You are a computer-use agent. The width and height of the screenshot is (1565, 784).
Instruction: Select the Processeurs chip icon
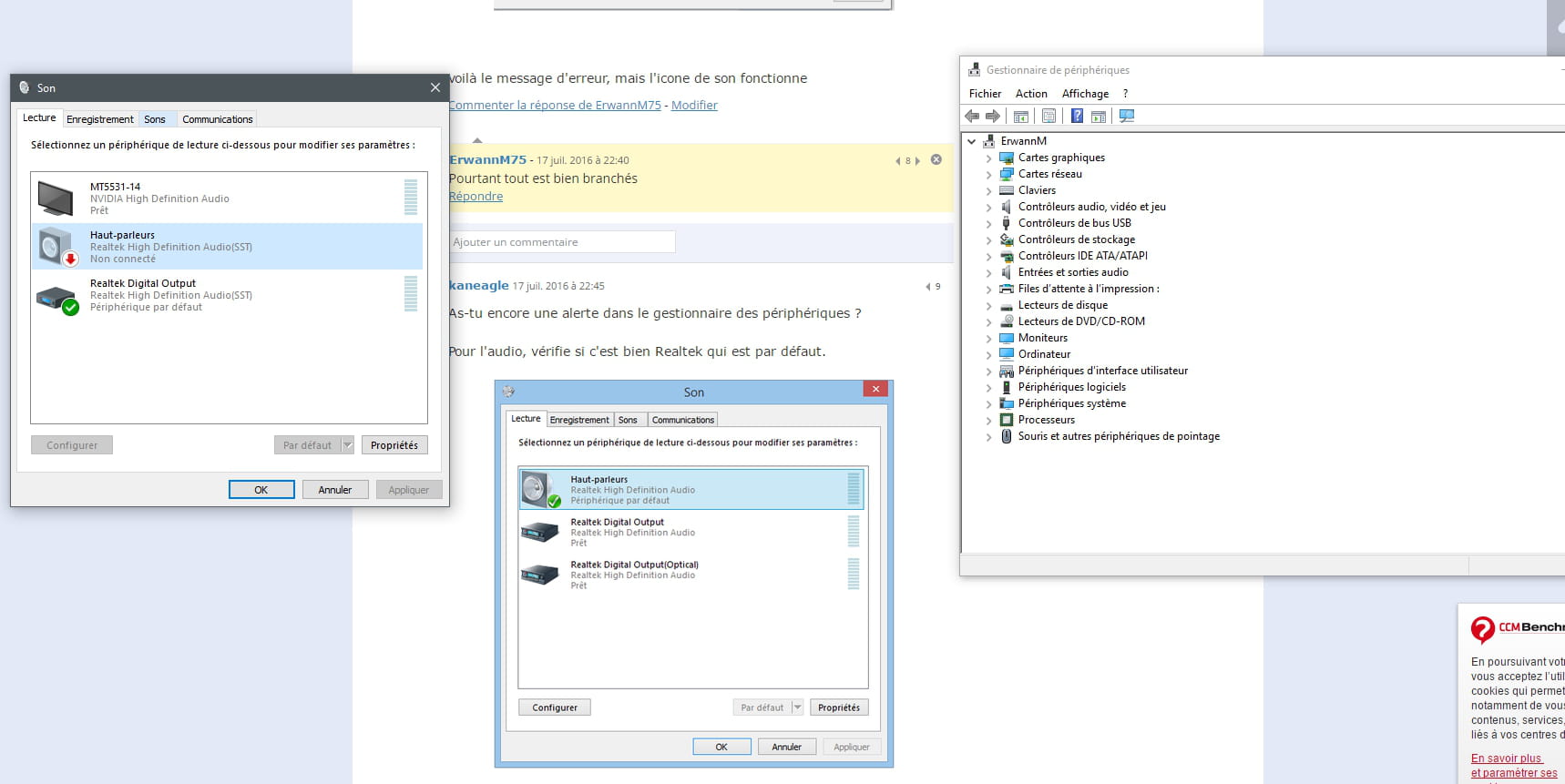(1007, 420)
